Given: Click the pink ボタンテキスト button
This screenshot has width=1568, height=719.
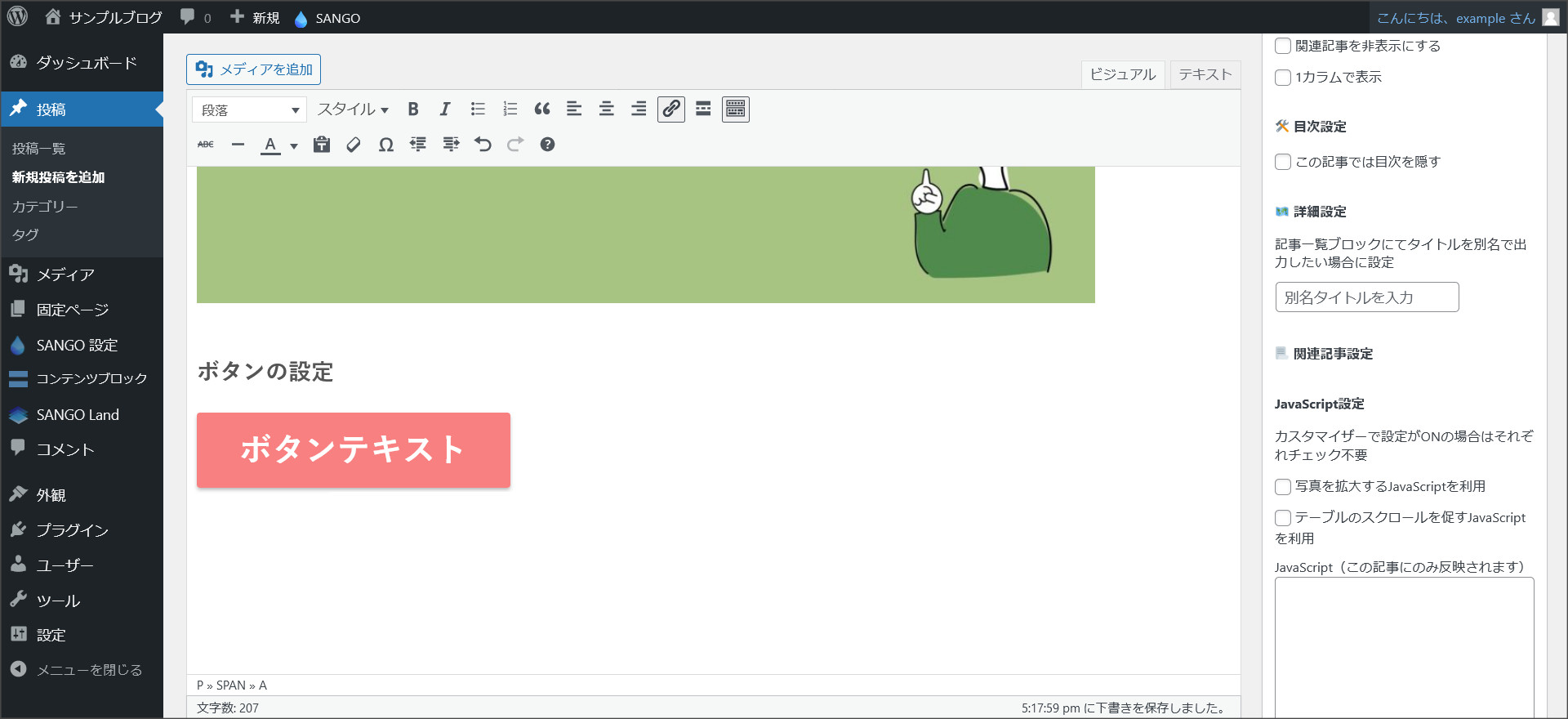Looking at the screenshot, I should click(x=354, y=450).
